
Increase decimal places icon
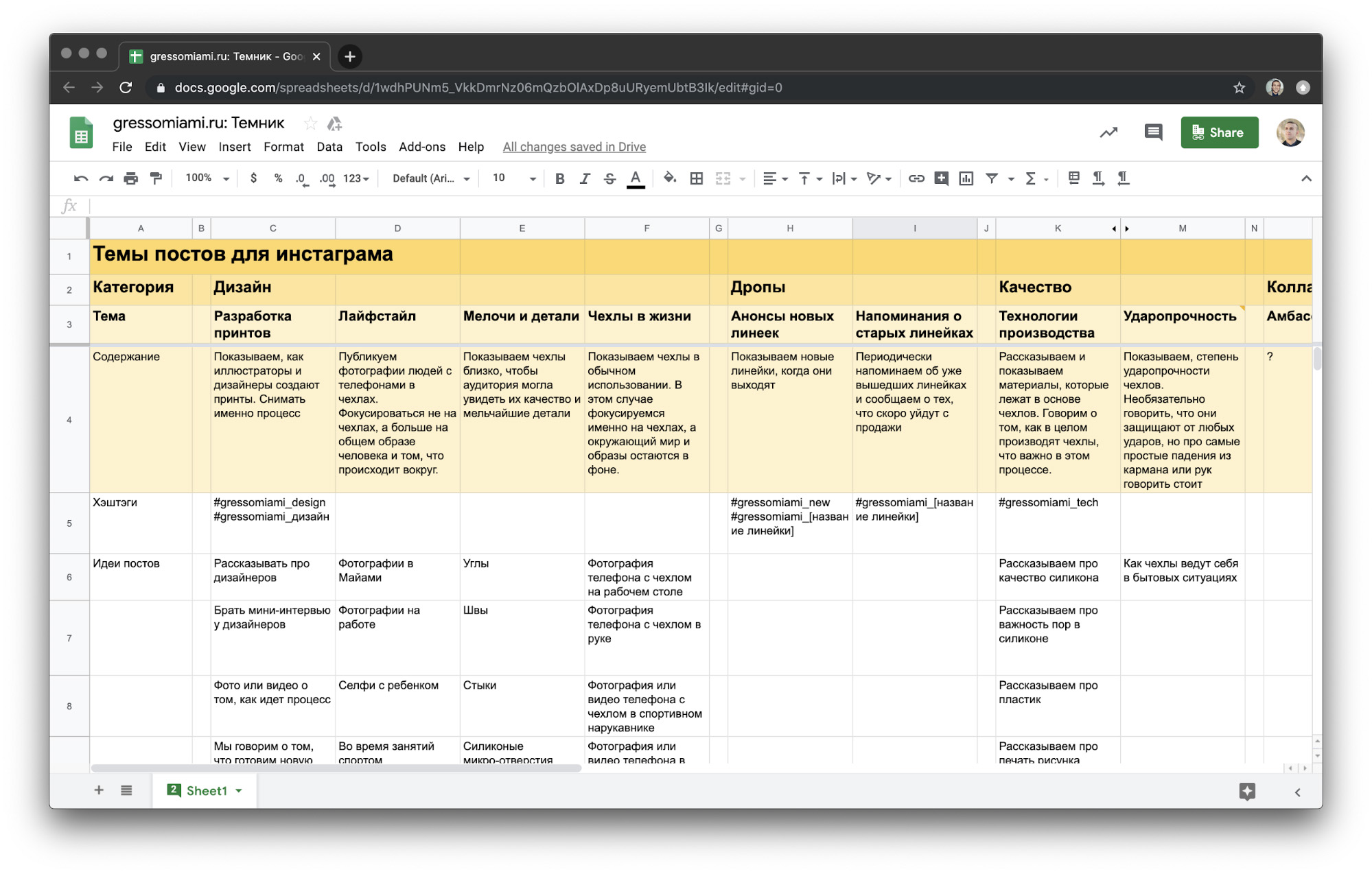click(x=327, y=179)
